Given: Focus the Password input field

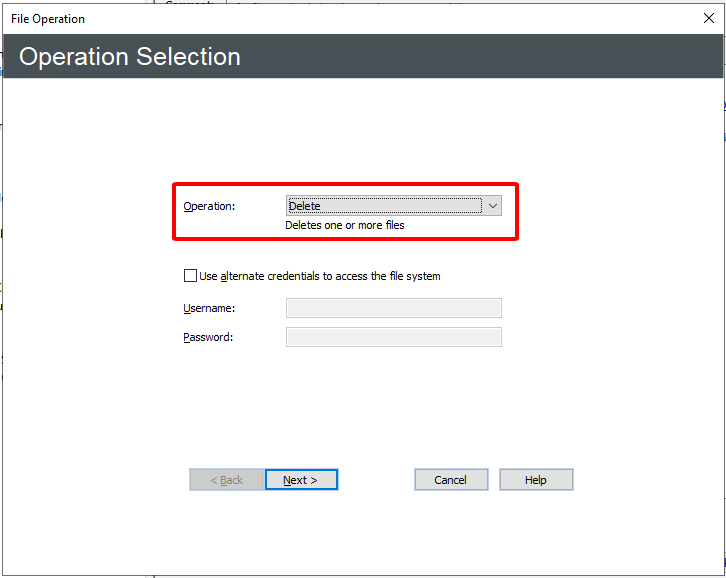Looking at the screenshot, I should point(394,337).
